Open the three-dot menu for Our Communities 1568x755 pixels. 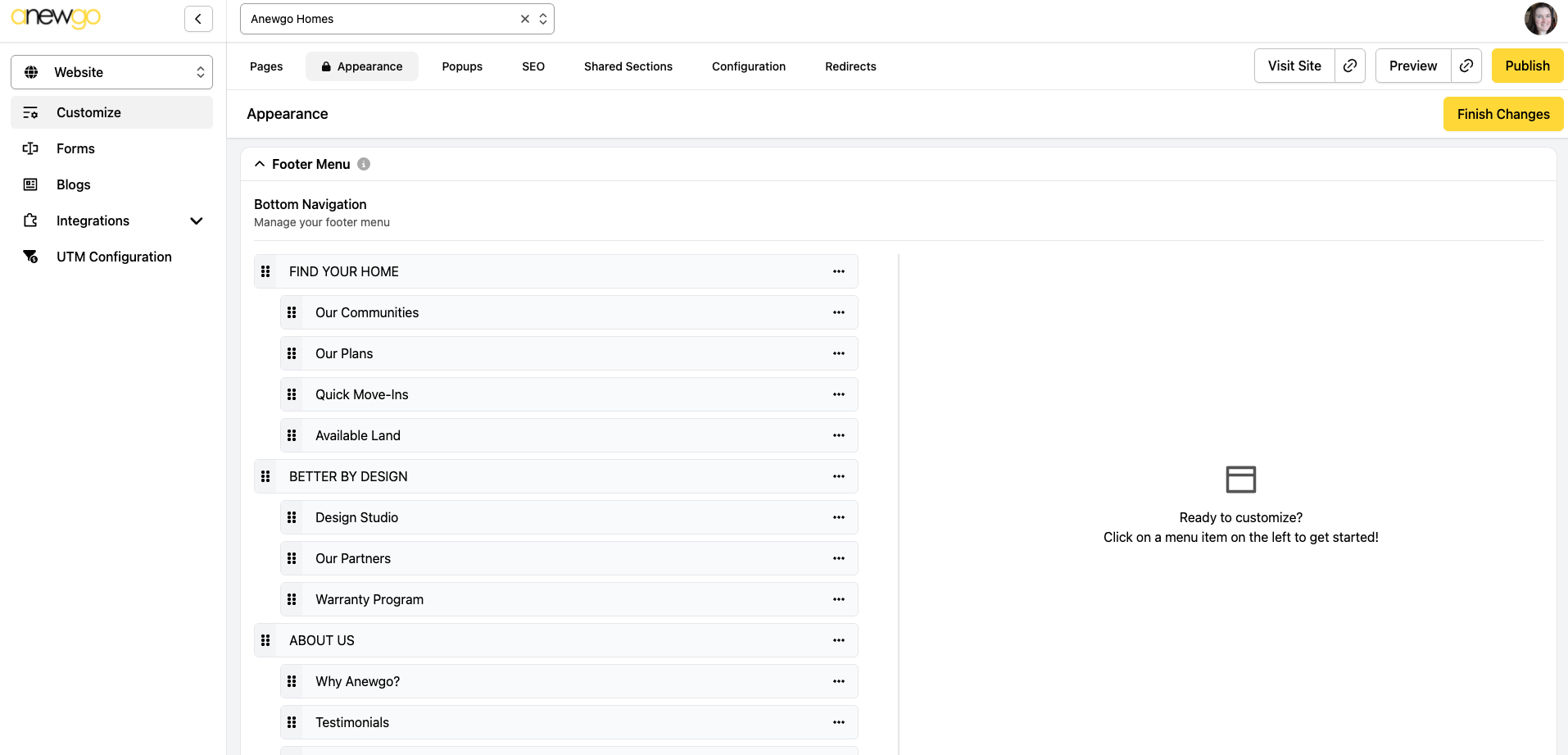point(838,312)
